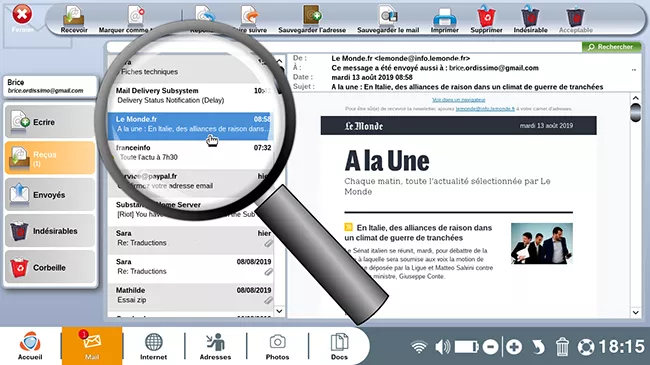Go to Accueil home screen
This screenshot has height=365, width=650.
[x=30, y=346]
